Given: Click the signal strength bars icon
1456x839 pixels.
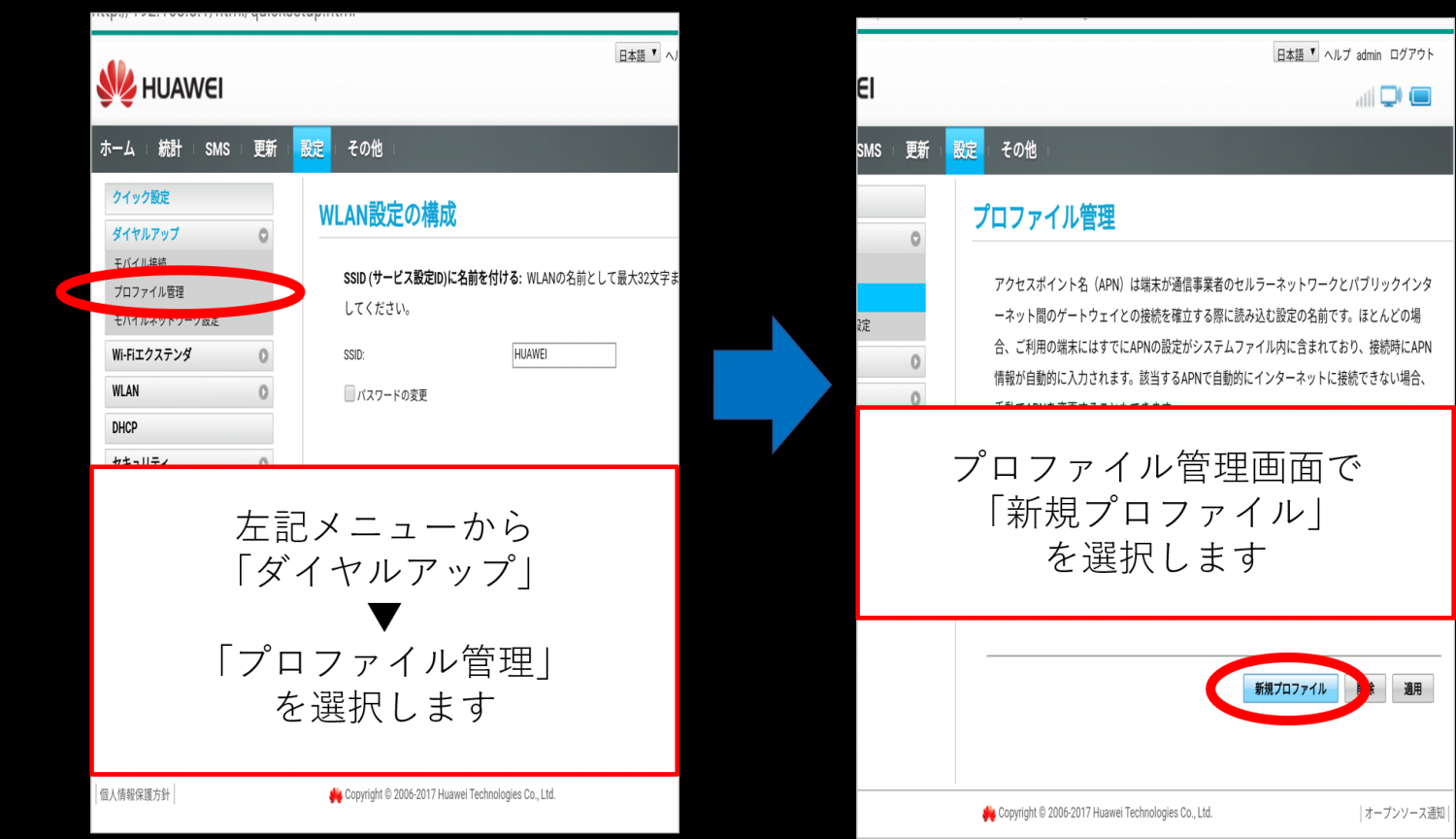Looking at the screenshot, I should click(x=1365, y=97).
